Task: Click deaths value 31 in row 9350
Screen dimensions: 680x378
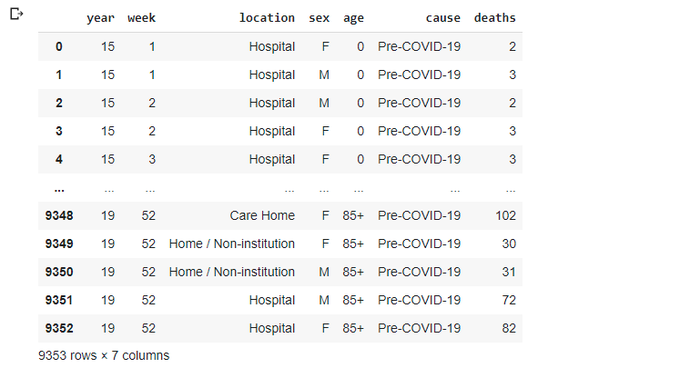Action: 509,272
